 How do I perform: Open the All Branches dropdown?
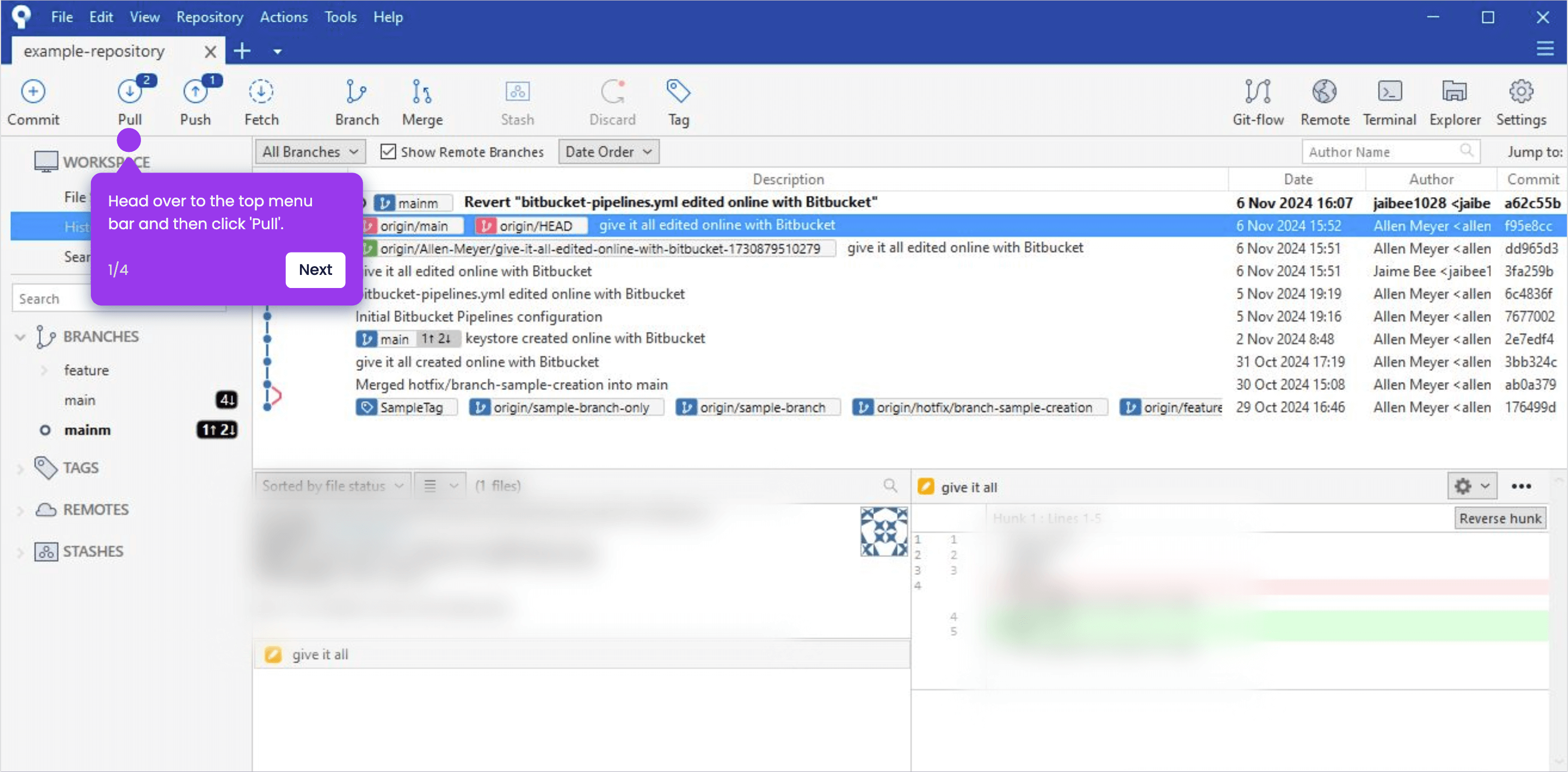click(x=310, y=151)
